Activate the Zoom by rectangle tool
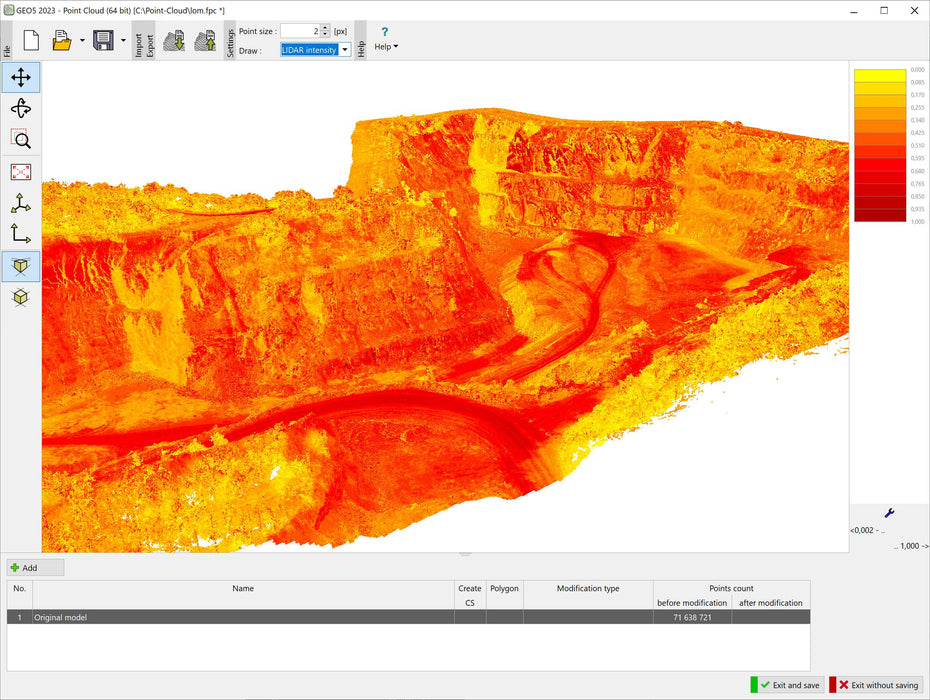The width and height of the screenshot is (930, 700). tap(21, 140)
